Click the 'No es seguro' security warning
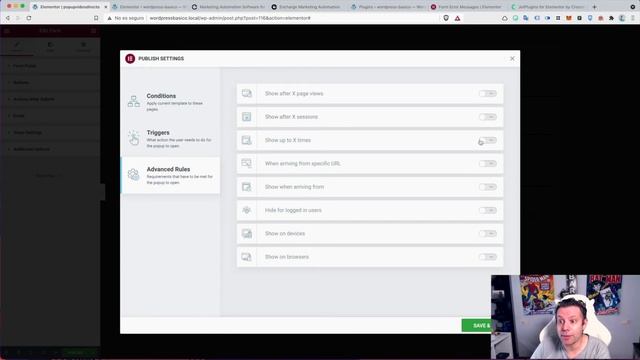Viewport: 640px width, 360px height. pos(125,18)
